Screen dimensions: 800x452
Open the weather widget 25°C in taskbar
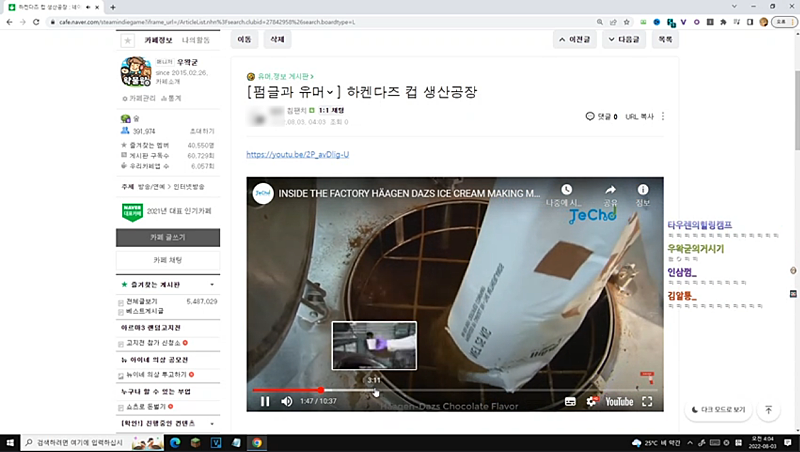click(x=656, y=443)
